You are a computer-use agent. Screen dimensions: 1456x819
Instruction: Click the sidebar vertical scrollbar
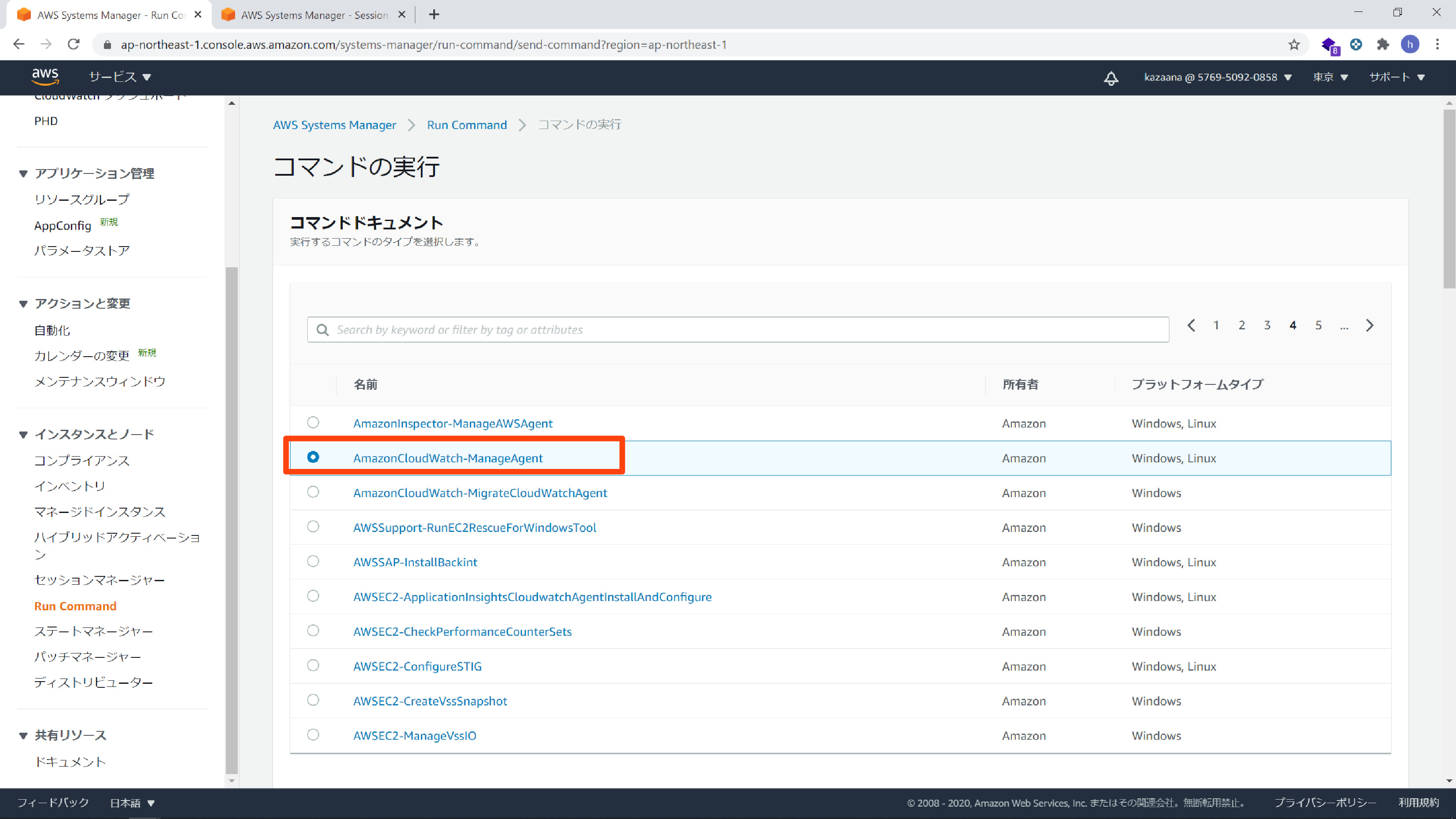pos(231,520)
